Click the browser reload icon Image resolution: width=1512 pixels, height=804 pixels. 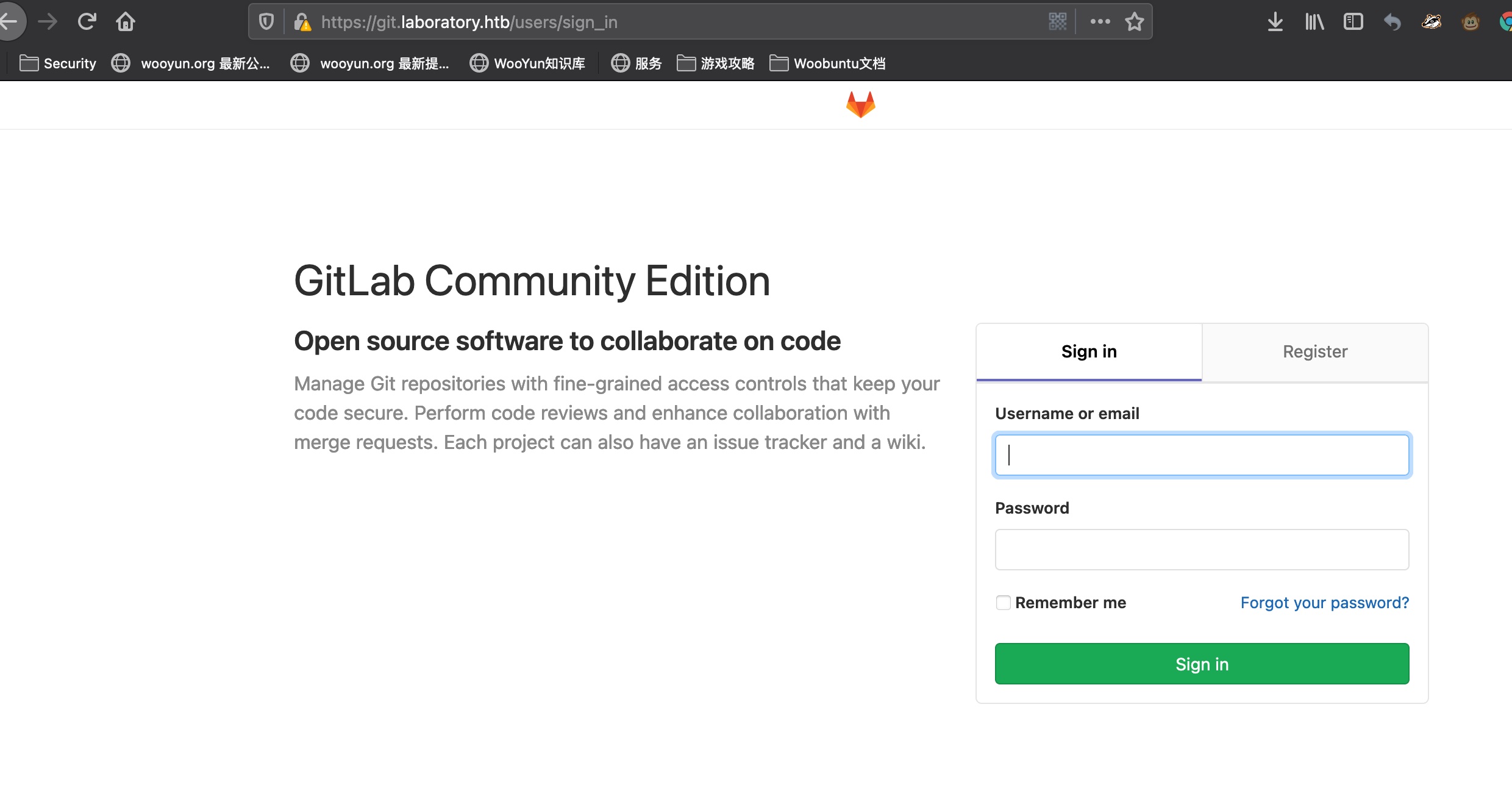click(x=87, y=22)
